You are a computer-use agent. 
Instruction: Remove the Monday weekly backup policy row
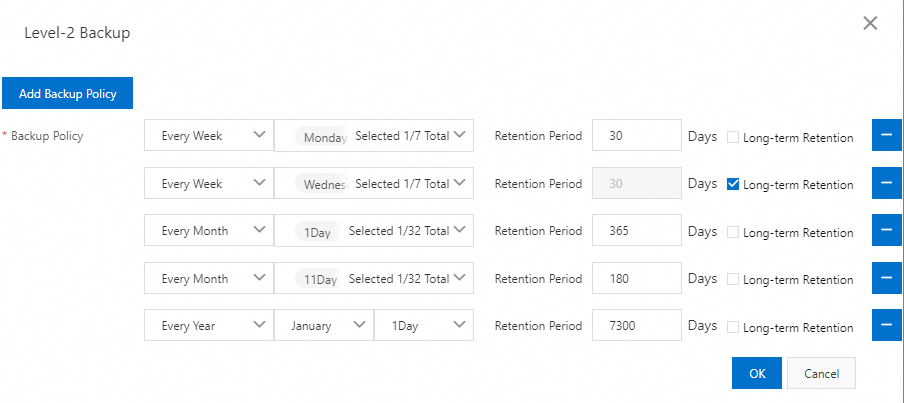[887, 135]
